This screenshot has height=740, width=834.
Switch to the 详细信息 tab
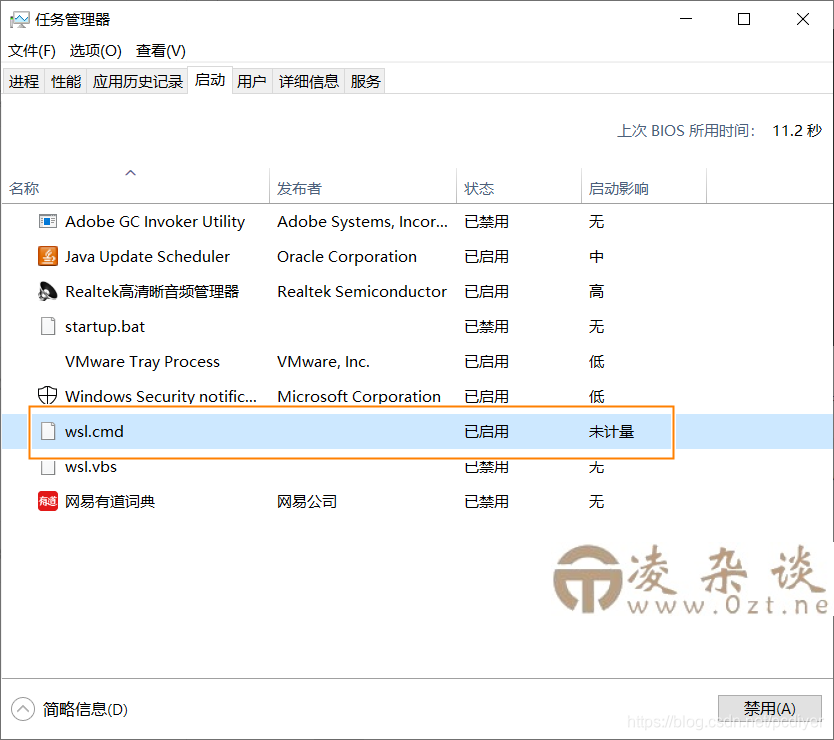point(309,81)
